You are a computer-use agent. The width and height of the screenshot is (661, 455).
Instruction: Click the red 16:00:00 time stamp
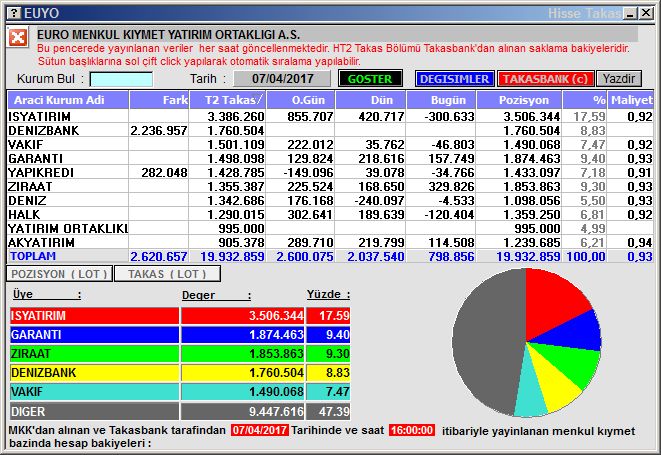pos(412,430)
